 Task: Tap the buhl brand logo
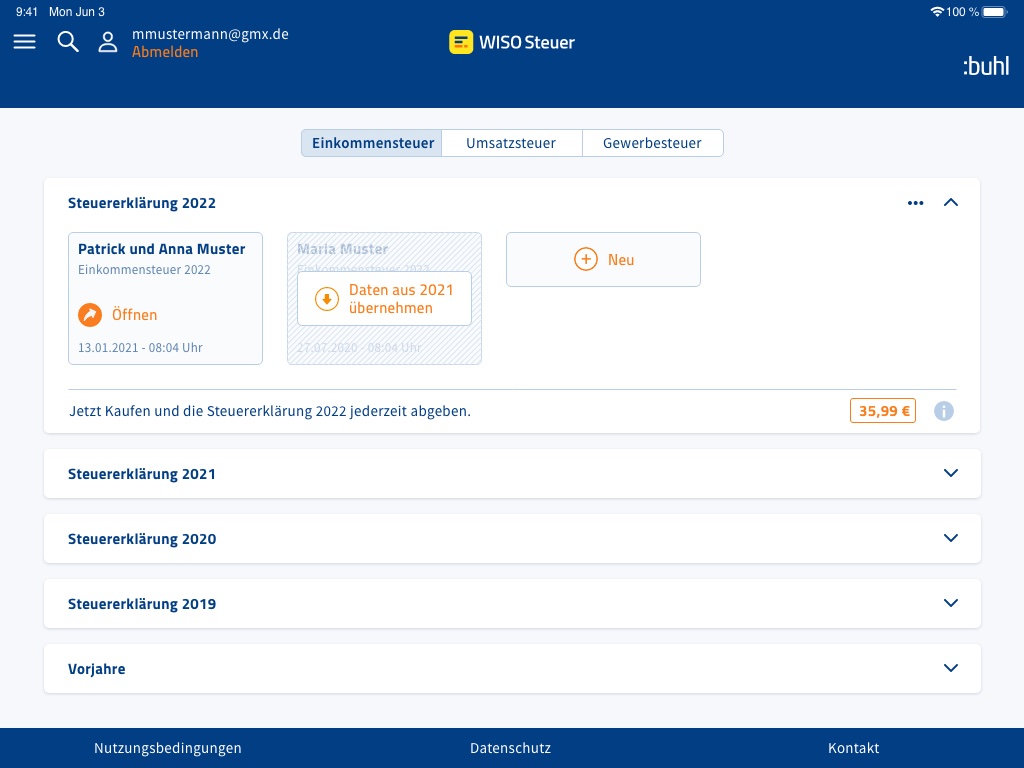(x=985, y=67)
